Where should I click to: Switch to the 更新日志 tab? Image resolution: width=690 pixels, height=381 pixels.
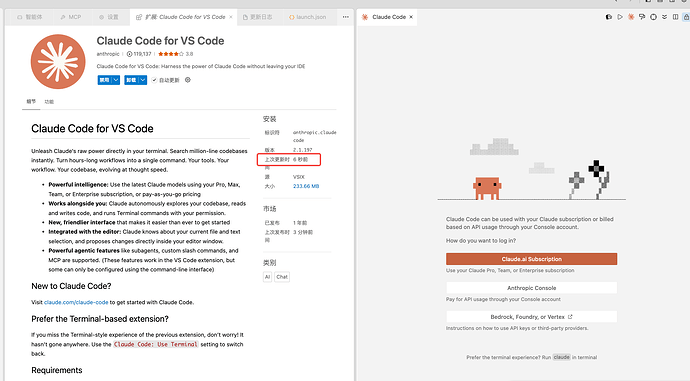click(x=257, y=17)
